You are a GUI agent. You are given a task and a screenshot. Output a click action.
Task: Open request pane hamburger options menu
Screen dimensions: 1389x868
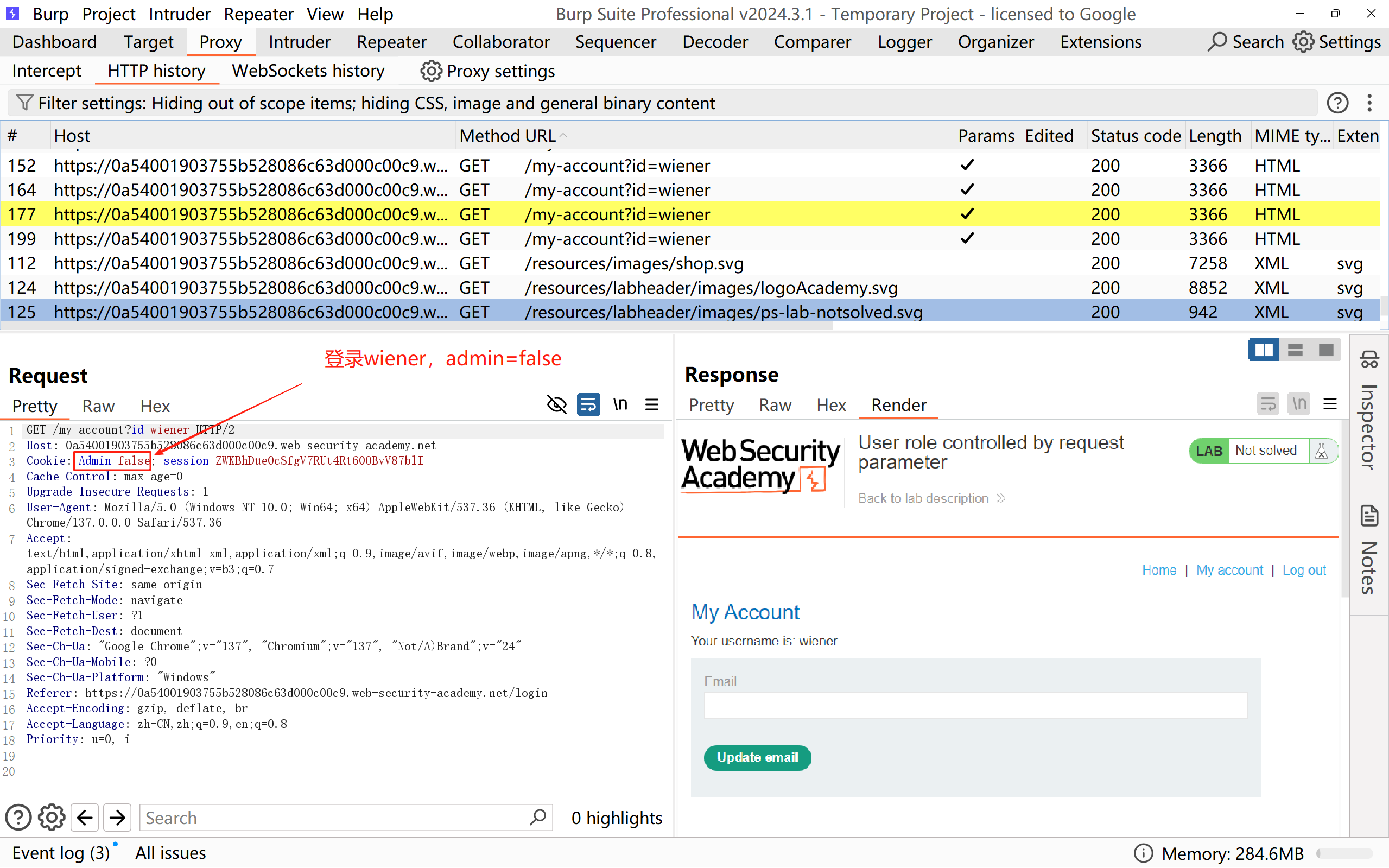[x=651, y=405]
